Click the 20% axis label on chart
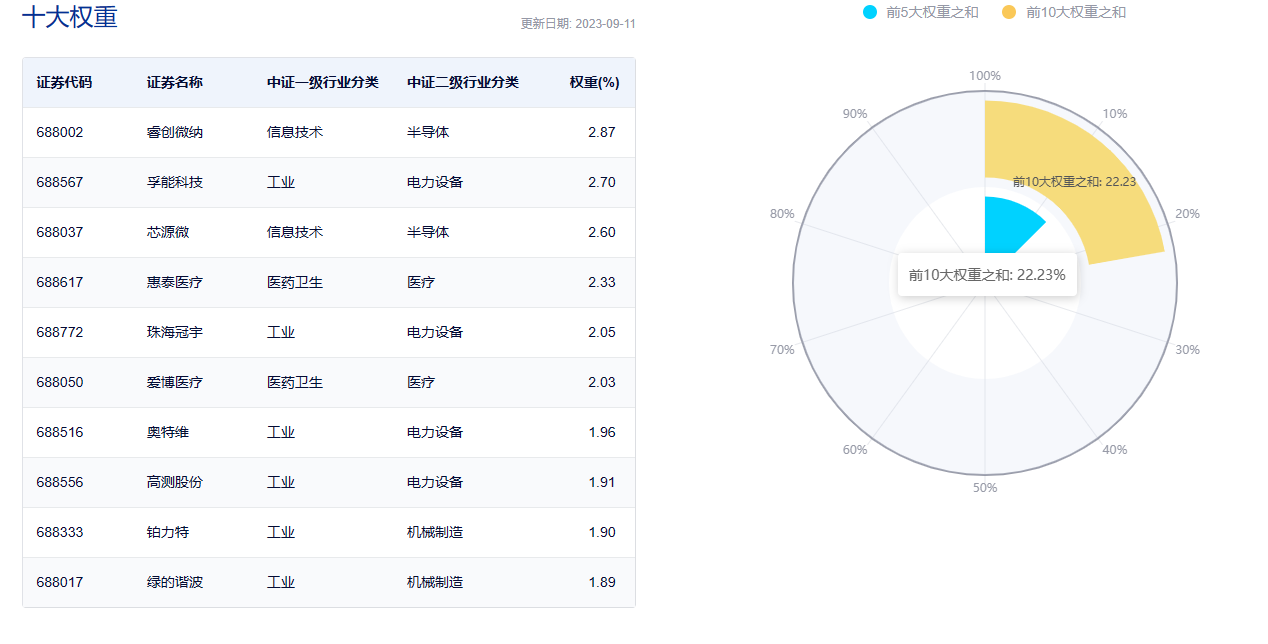Screen dimensions: 1268x644 click(x=1187, y=214)
